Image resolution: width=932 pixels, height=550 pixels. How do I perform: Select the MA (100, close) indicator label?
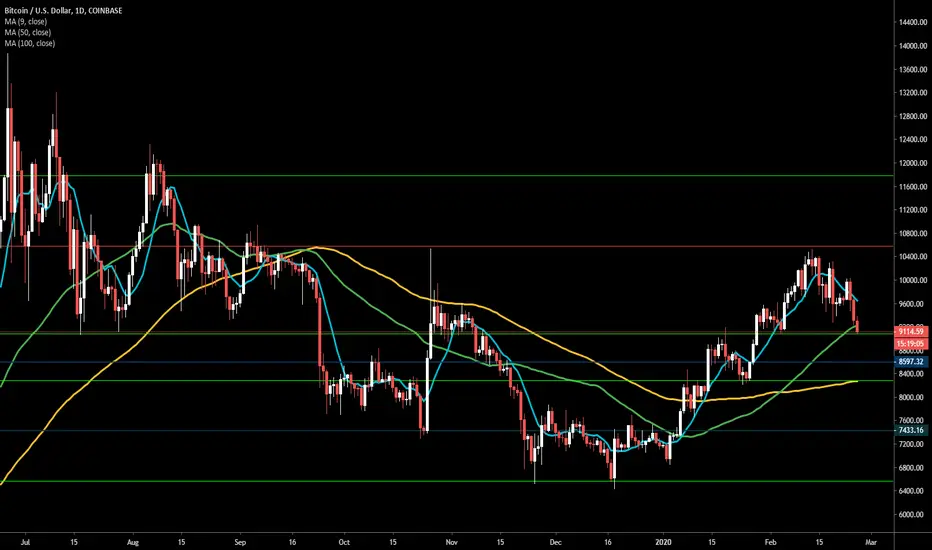(30, 43)
